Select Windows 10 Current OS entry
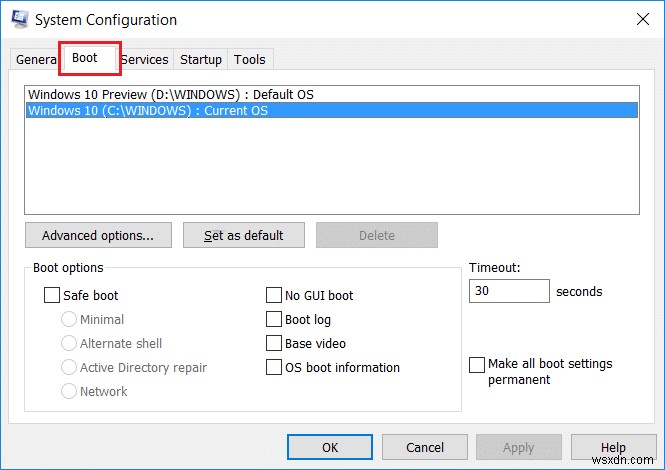The image size is (665, 470). pos(148,111)
